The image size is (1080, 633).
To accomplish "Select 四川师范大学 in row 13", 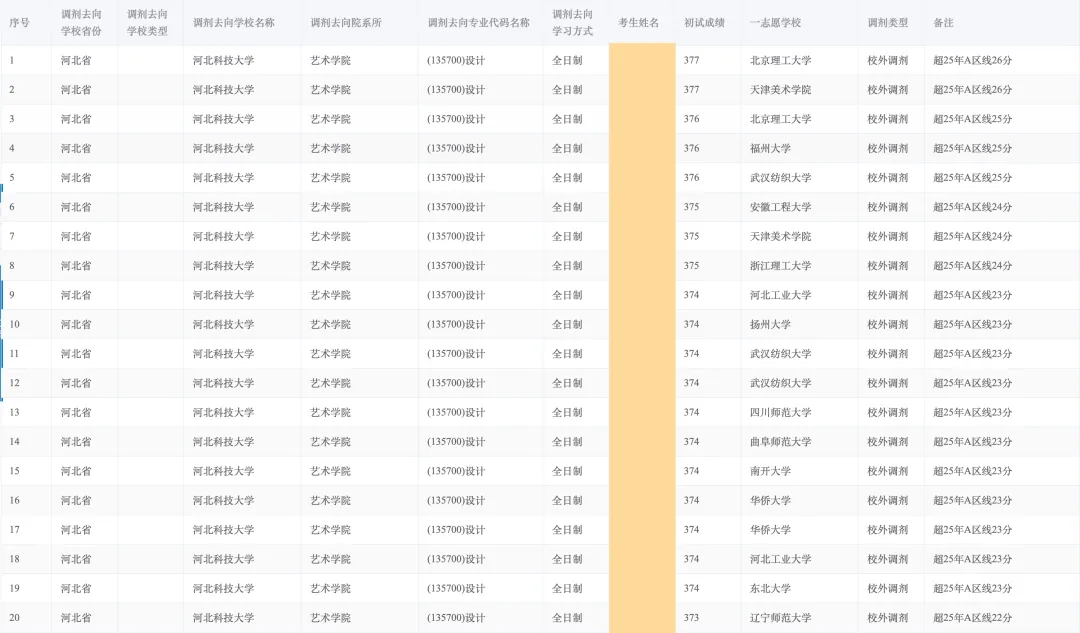I will pos(780,413).
